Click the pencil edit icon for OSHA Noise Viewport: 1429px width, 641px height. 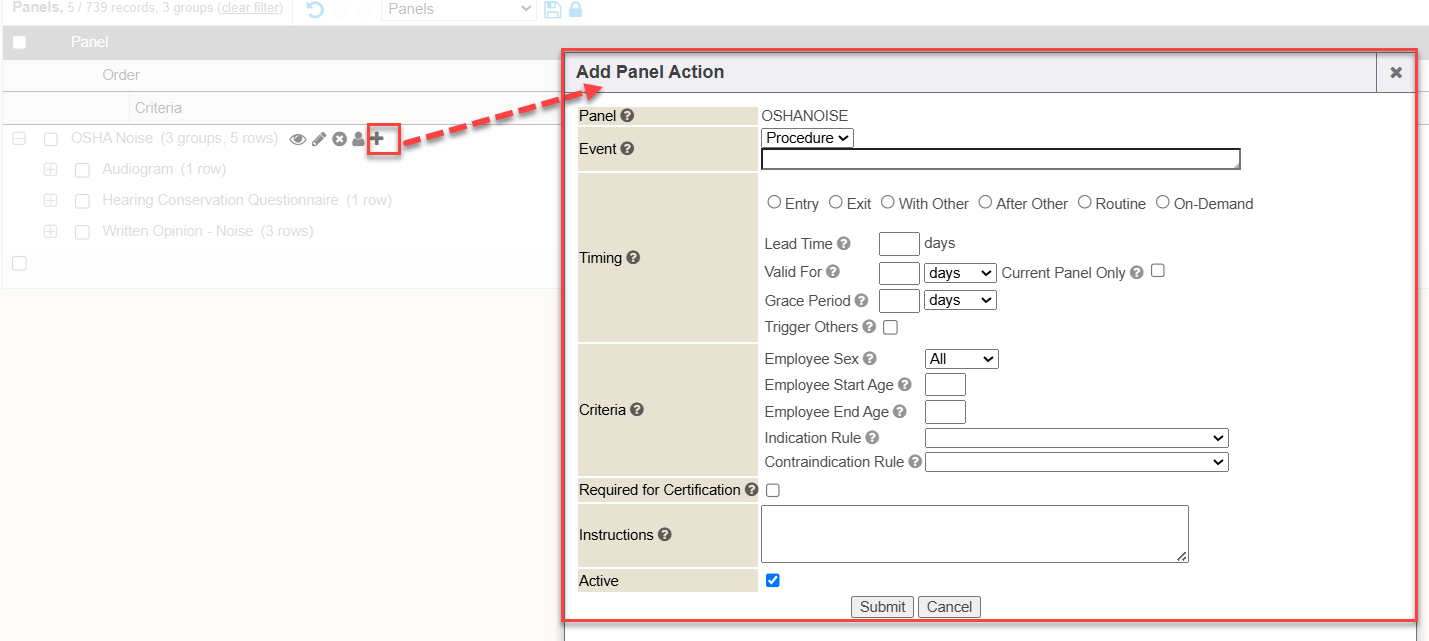[x=319, y=139]
